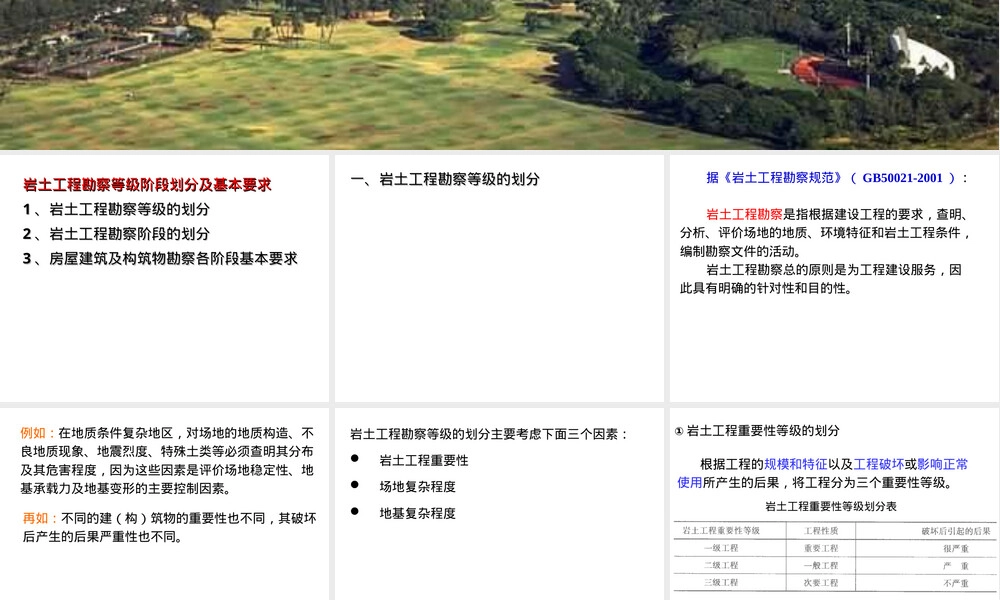Click the table header 破坏后引起的后果
The height and width of the screenshot is (600, 1000).
click(x=956, y=531)
